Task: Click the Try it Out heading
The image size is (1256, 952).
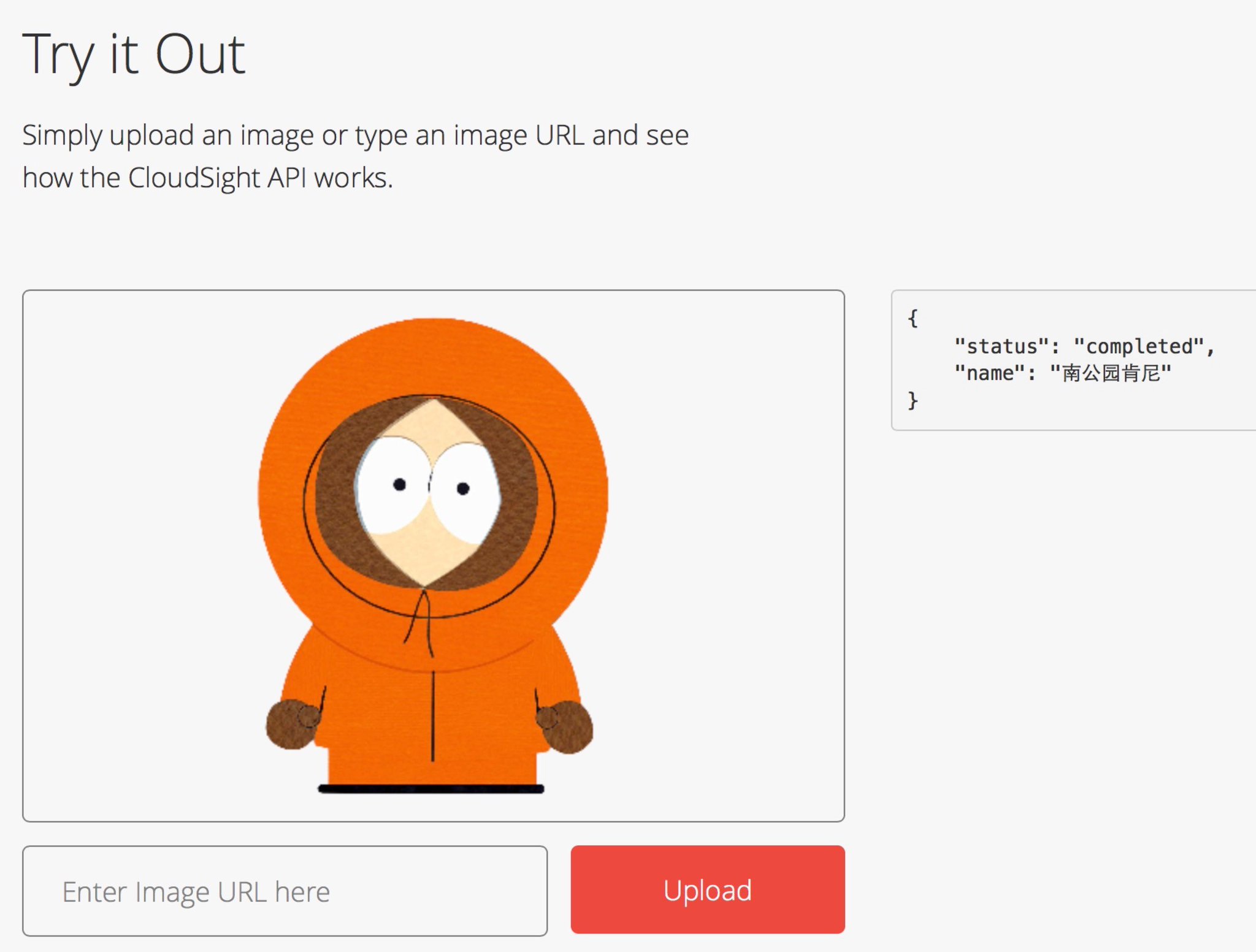Action: pyautogui.click(x=134, y=55)
